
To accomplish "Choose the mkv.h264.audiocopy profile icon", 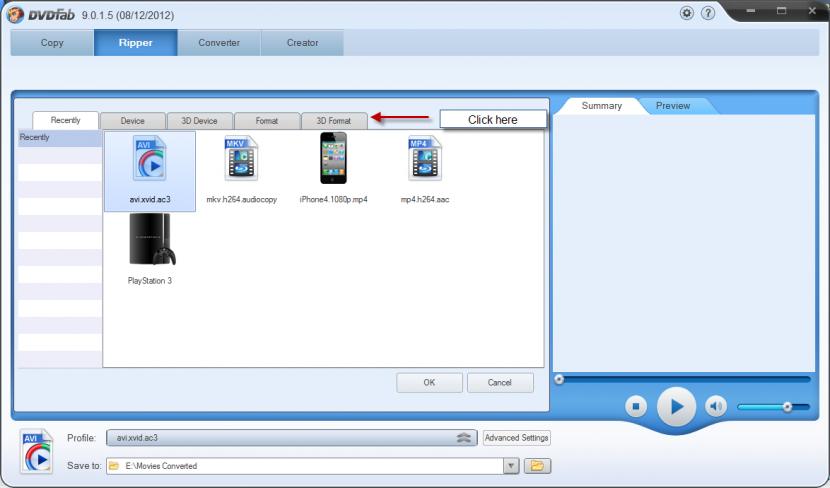I will tap(241, 158).
